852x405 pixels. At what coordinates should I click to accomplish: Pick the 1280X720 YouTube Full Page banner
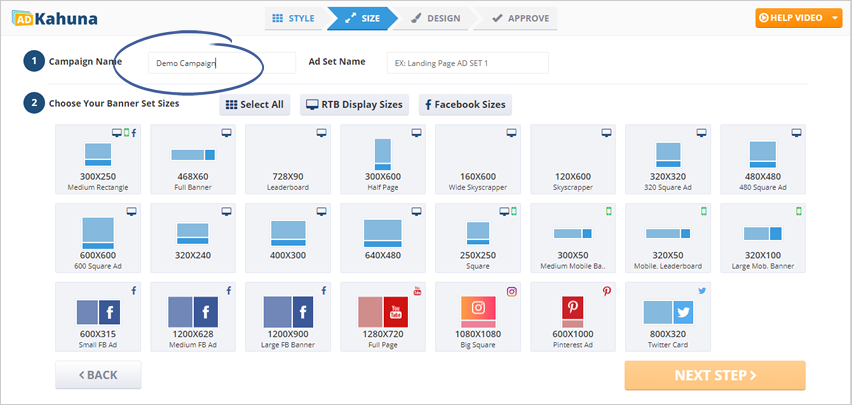click(x=382, y=320)
